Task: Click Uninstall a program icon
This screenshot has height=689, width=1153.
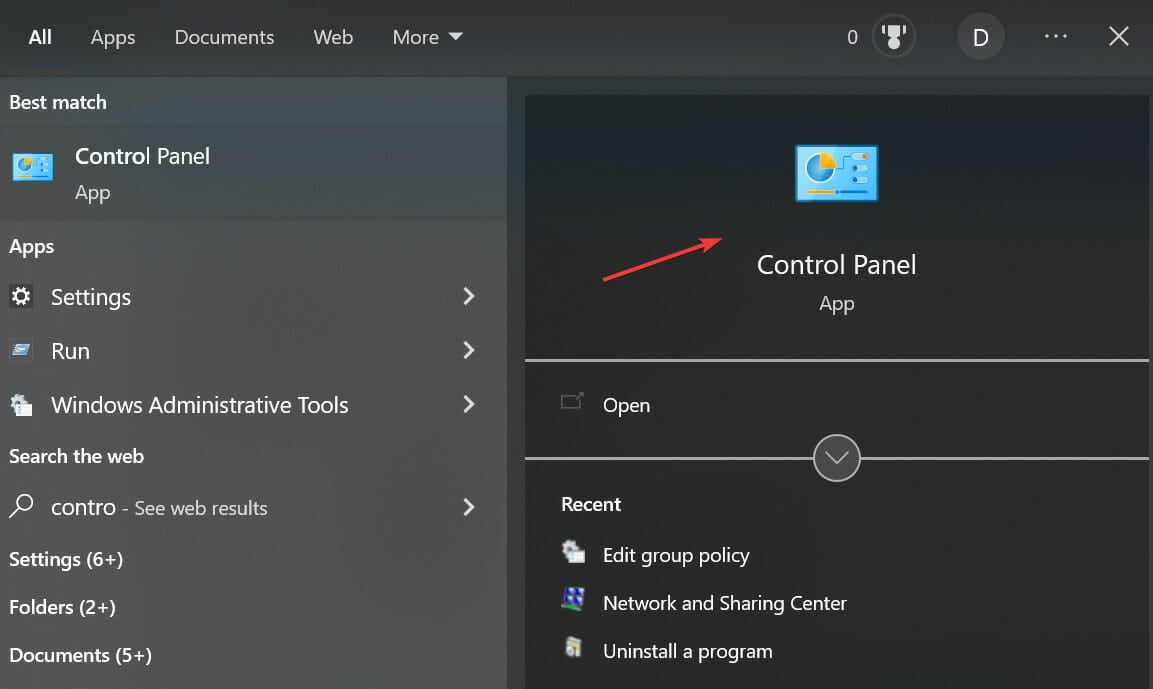Action: (x=573, y=647)
